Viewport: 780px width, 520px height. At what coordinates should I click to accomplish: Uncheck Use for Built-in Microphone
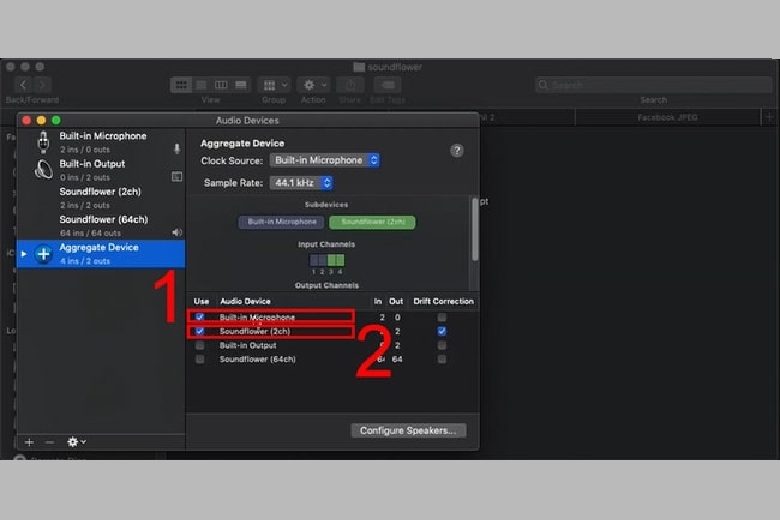(x=200, y=317)
